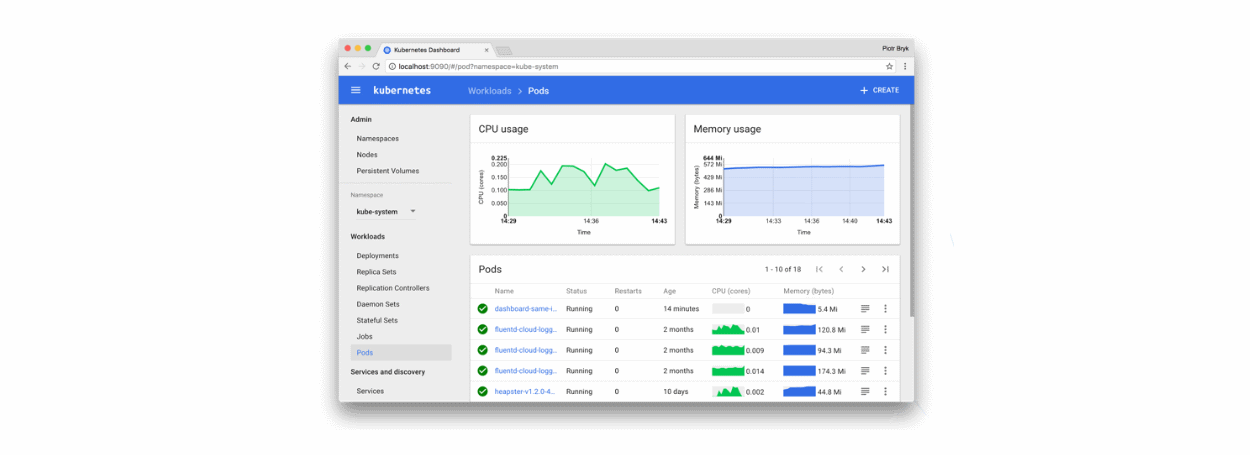Open fluentd-cloud-logg... pod with 0.01 CPU
Screen dimensions: 1250x455
coord(525,329)
